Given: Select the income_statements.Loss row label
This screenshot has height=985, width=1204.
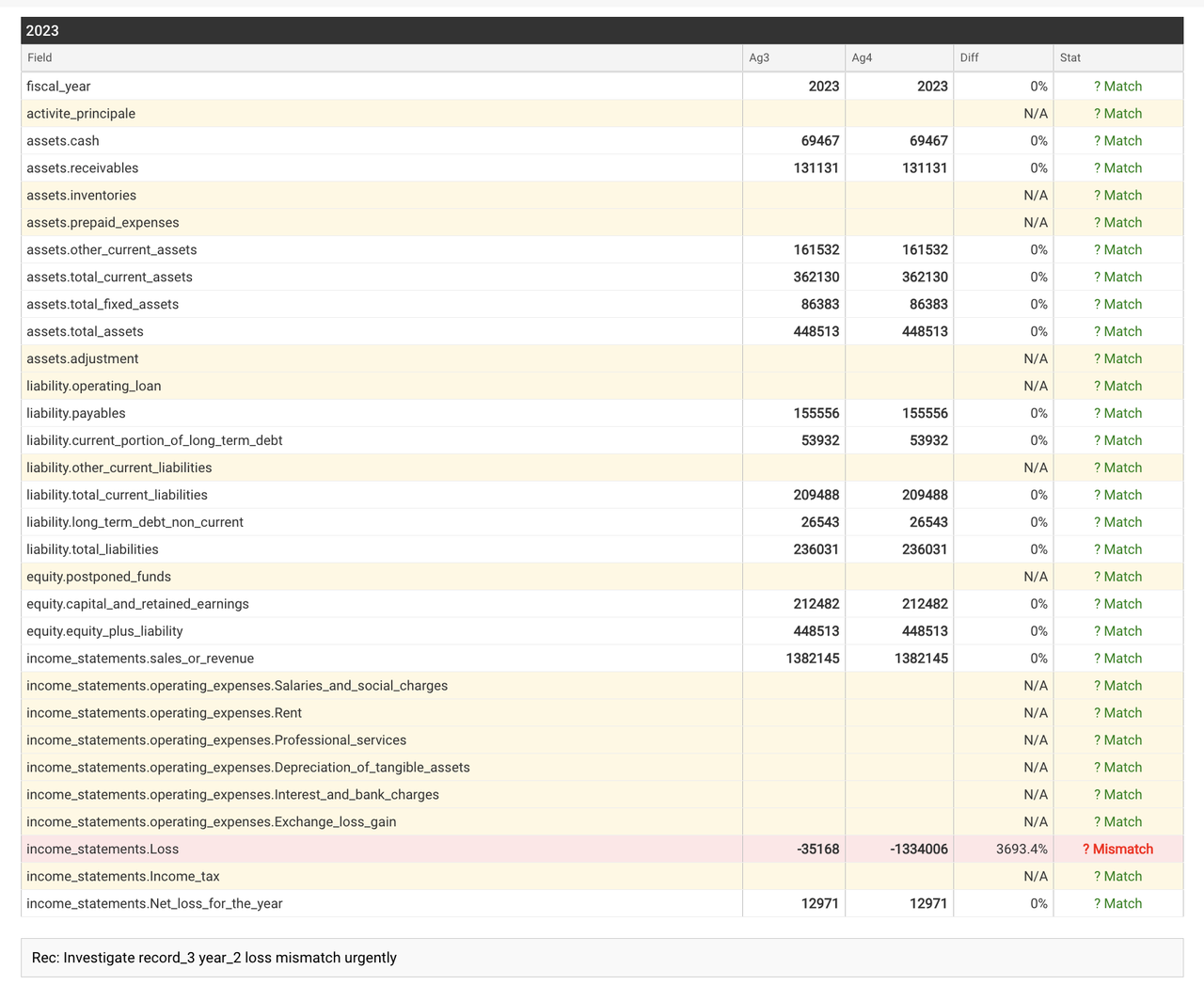Looking at the screenshot, I should click(103, 849).
